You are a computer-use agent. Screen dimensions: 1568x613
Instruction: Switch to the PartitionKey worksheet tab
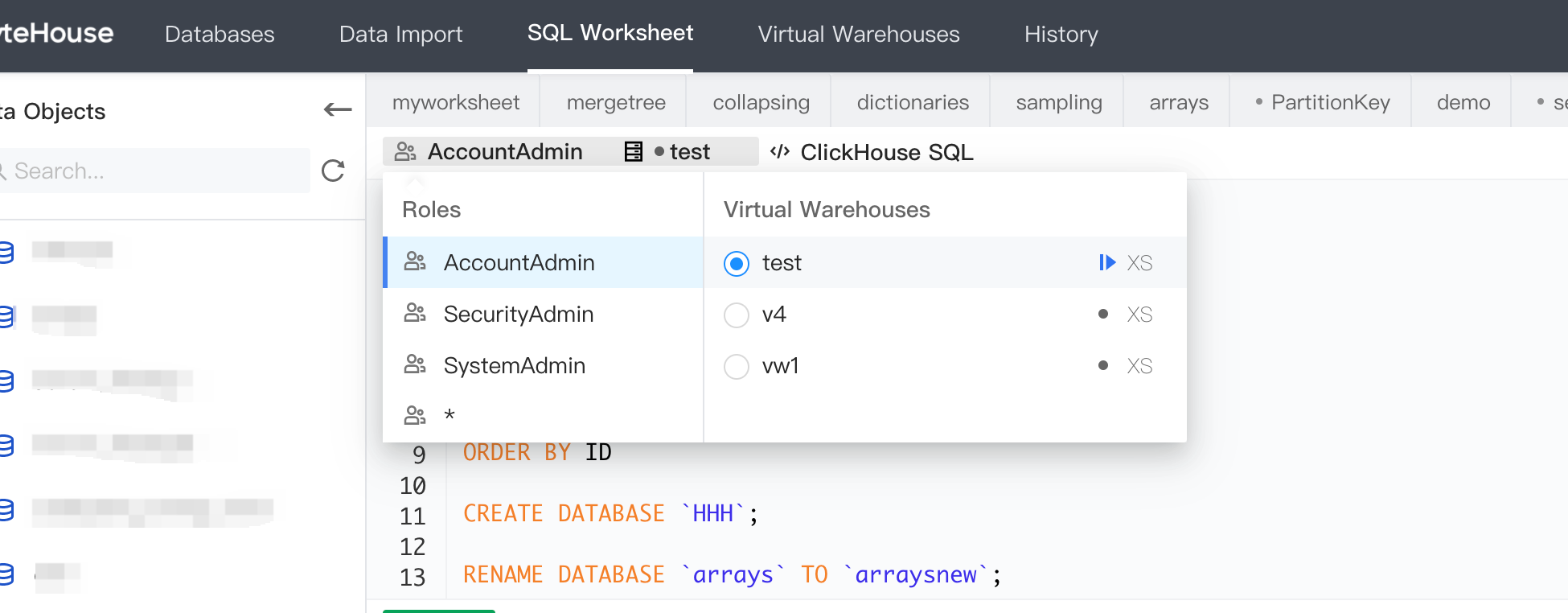[1323, 102]
